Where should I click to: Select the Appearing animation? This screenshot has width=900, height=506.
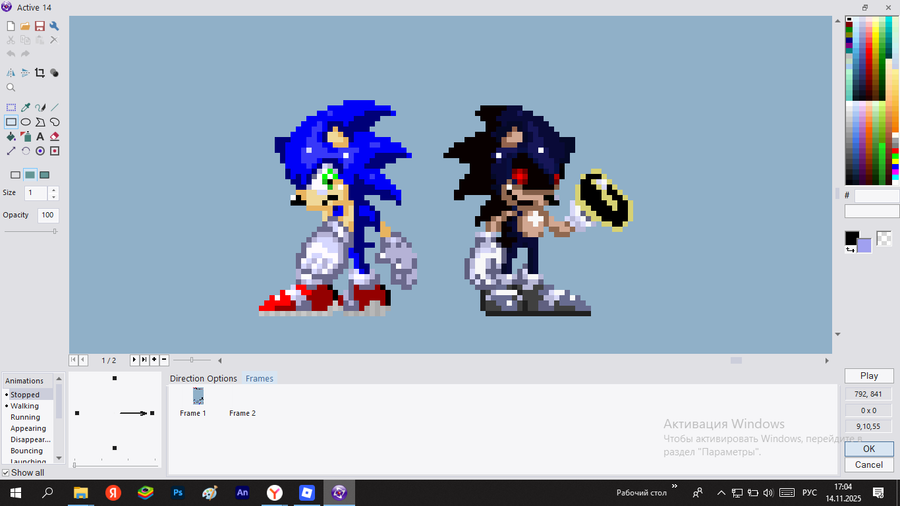tap(28, 429)
